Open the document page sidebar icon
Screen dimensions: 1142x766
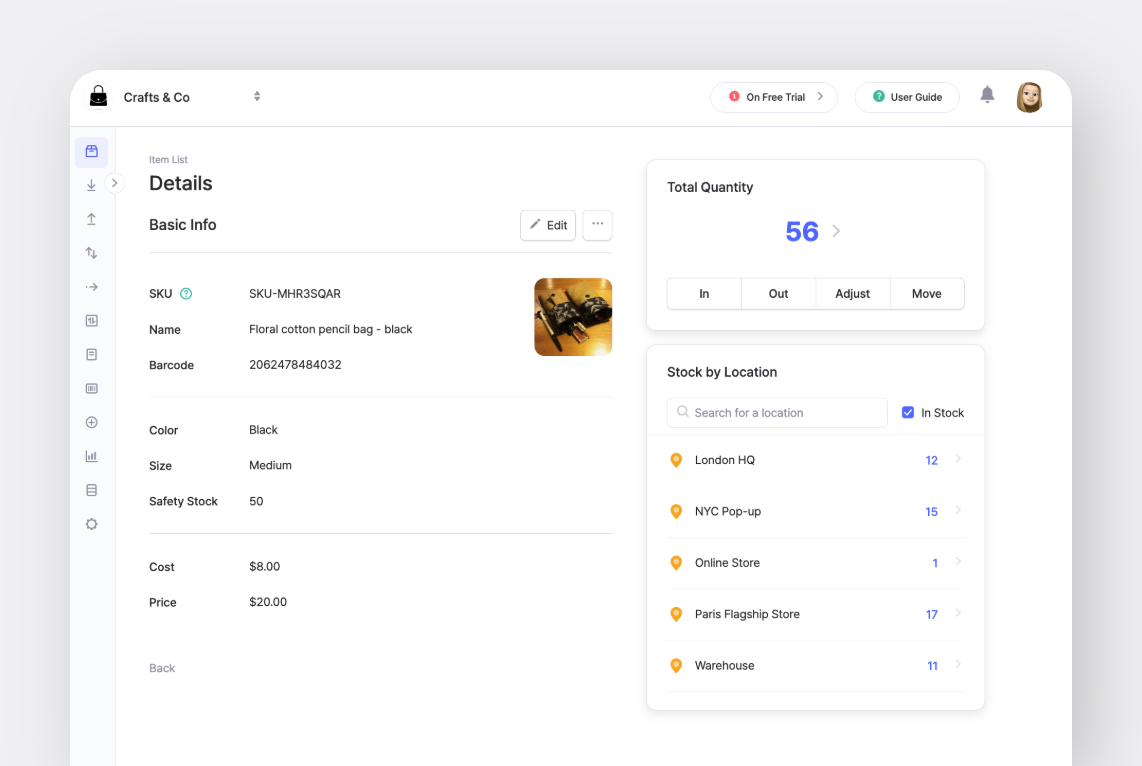point(92,355)
